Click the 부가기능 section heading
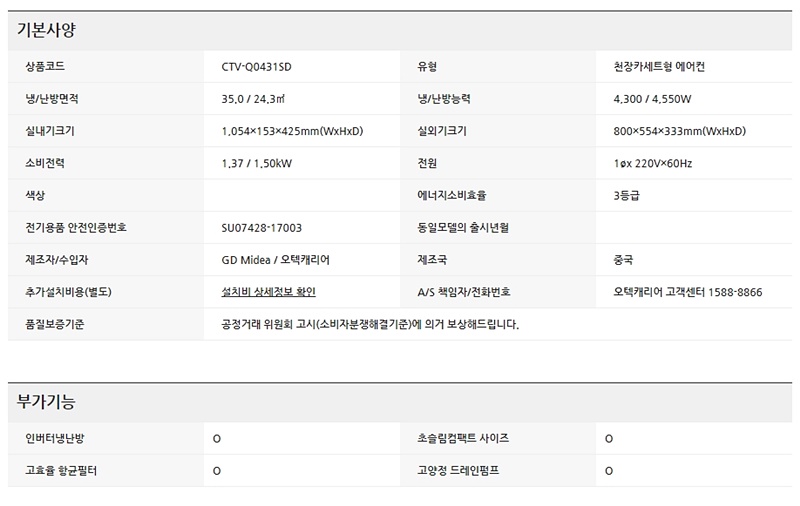 click(46, 402)
